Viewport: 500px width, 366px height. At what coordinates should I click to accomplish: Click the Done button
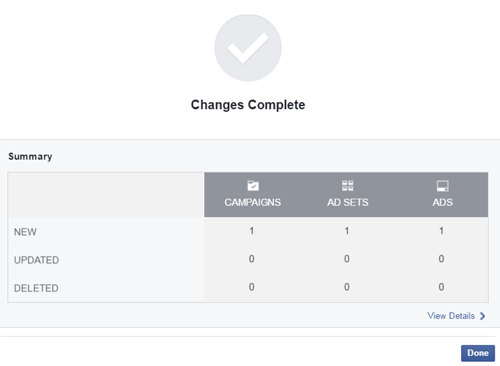point(478,353)
